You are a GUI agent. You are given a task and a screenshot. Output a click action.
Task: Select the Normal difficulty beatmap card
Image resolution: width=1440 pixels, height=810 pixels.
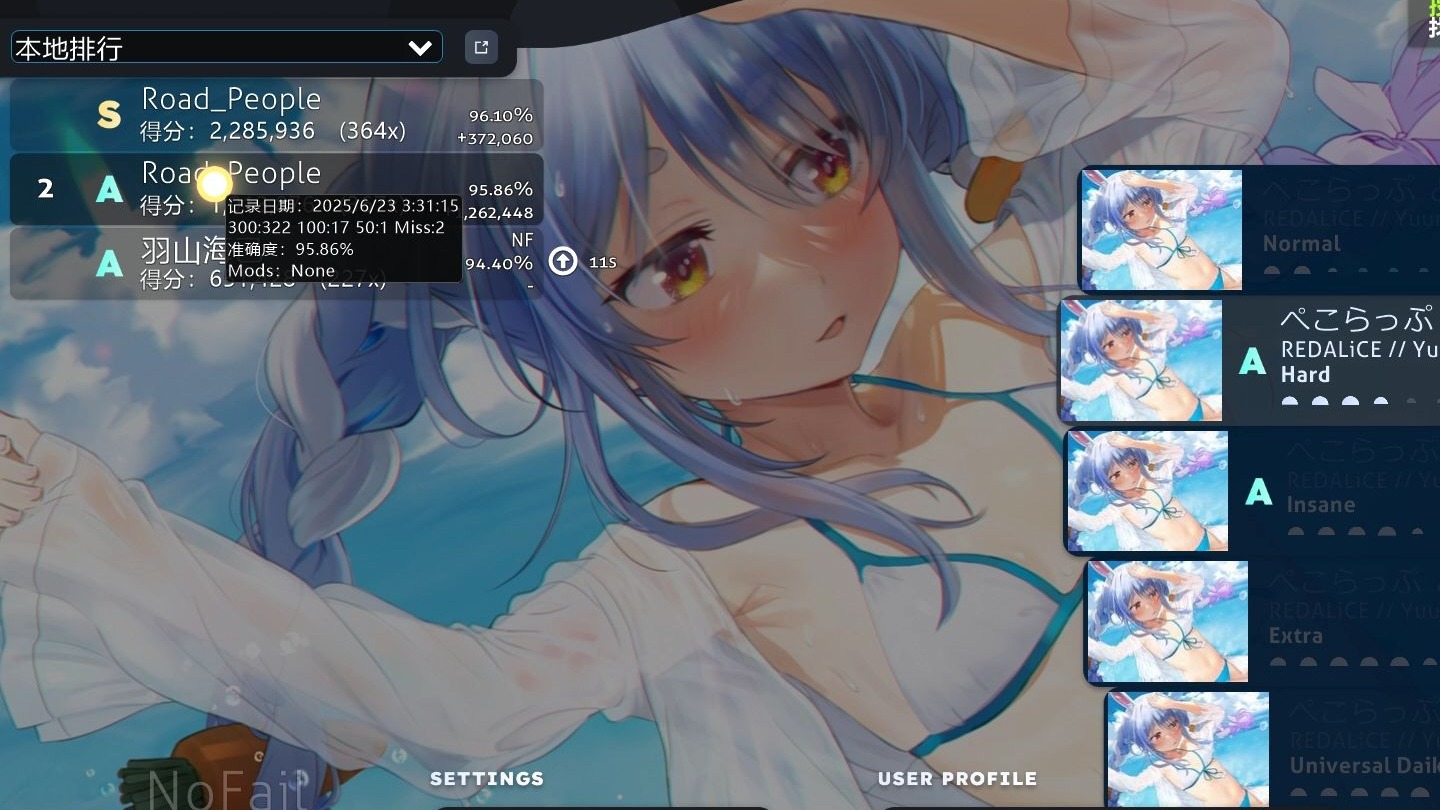[1259, 230]
